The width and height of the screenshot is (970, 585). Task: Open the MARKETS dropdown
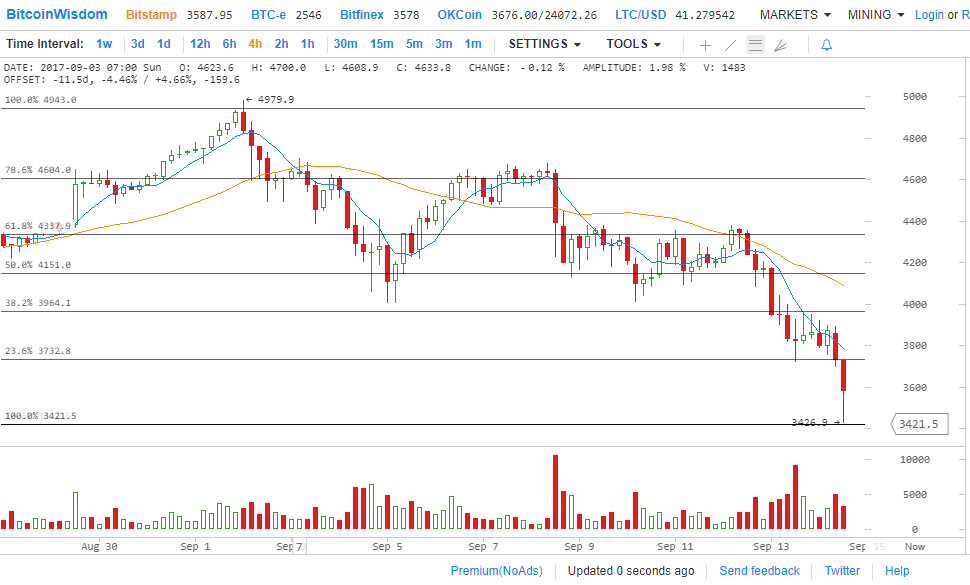click(795, 15)
